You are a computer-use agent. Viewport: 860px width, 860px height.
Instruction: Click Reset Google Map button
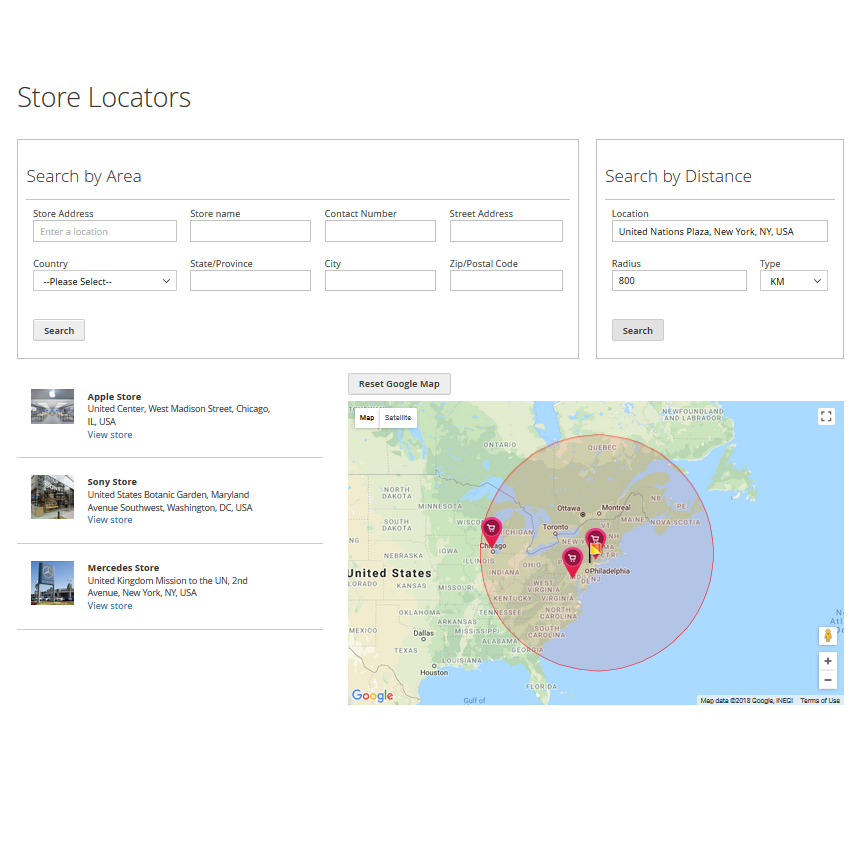click(399, 384)
